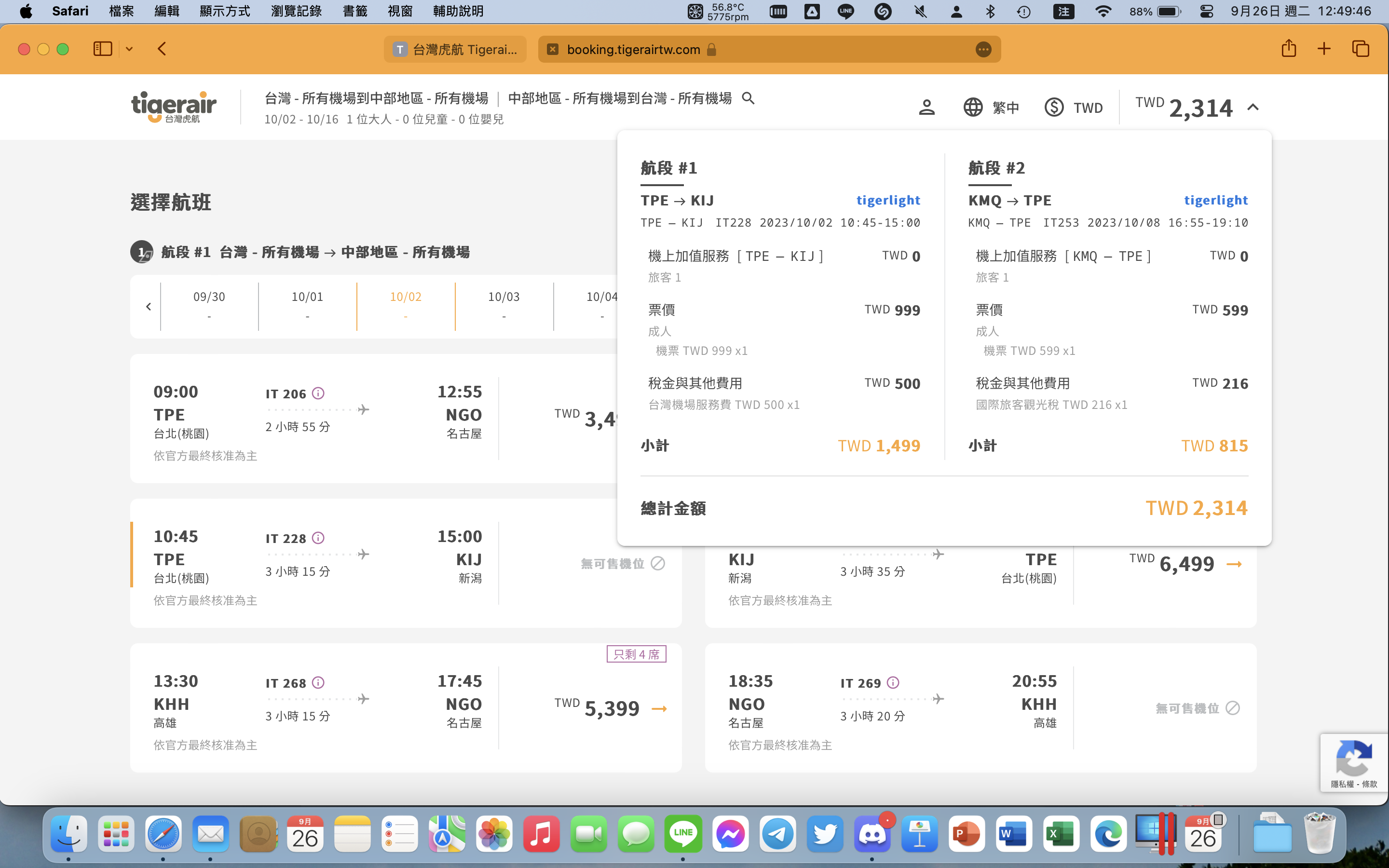Click the 隱私權 link in the reCAPTCHA badge

pos(1342,784)
